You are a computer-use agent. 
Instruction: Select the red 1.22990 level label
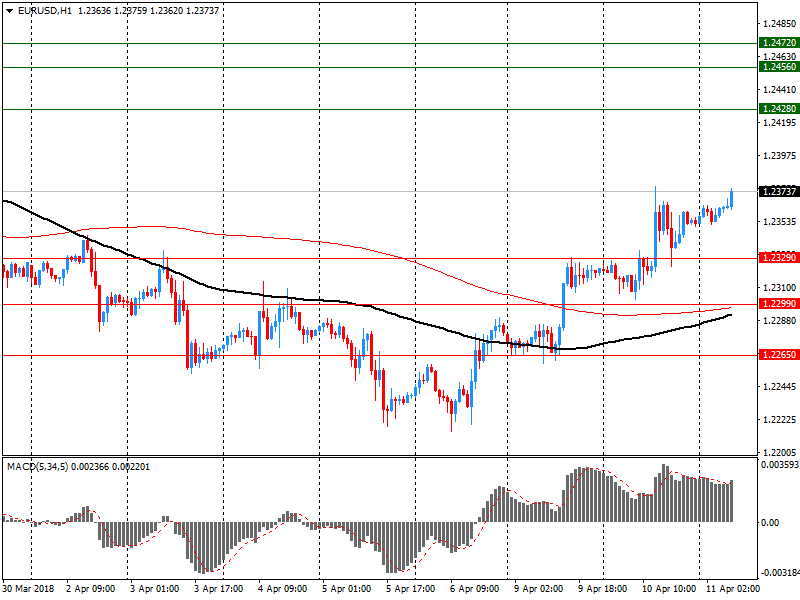pyautogui.click(x=779, y=304)
